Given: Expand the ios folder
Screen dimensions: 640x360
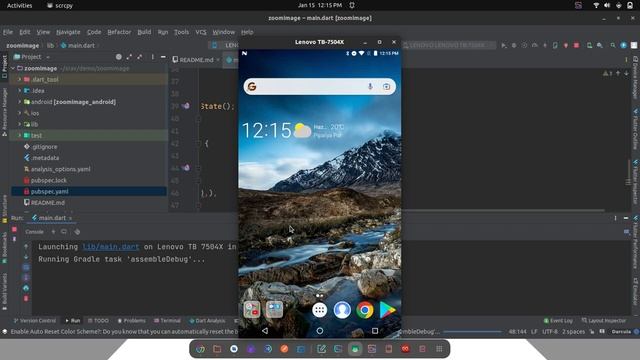Looking at the screenshot, I should pyautogui.click(x=19, y=113).
